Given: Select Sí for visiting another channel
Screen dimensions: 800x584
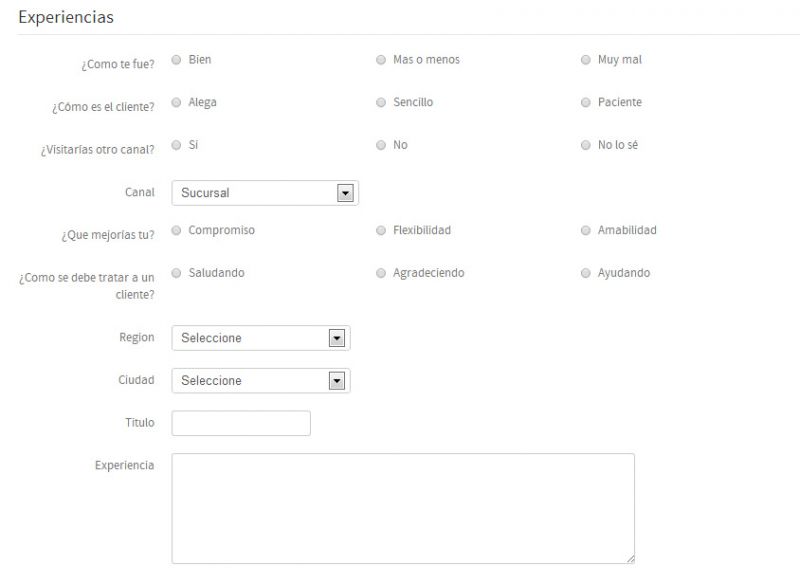Looking at the screenshot, I should coord(176,145).
